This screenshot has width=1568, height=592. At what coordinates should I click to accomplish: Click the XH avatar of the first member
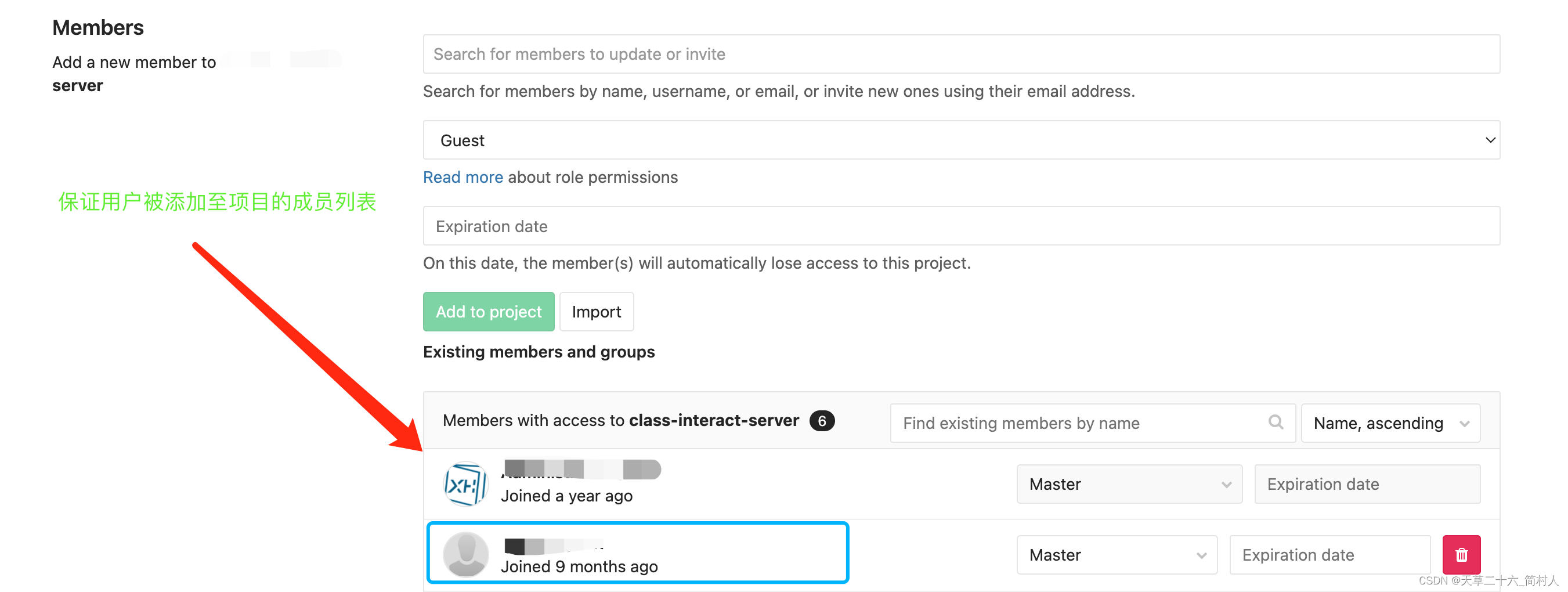465,483
